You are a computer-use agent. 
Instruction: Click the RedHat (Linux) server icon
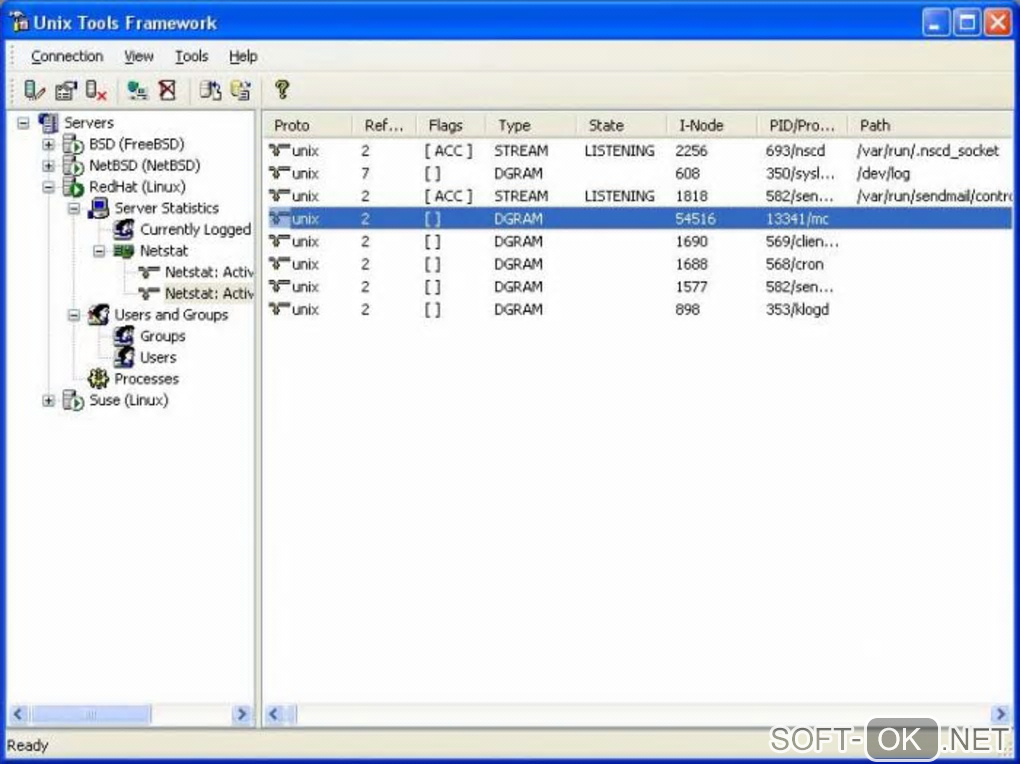coord(73,187)
